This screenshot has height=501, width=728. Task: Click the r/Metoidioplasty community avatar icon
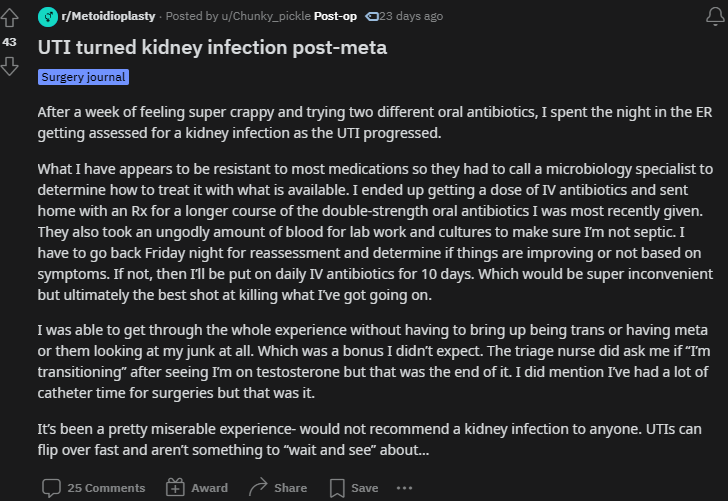48,17
